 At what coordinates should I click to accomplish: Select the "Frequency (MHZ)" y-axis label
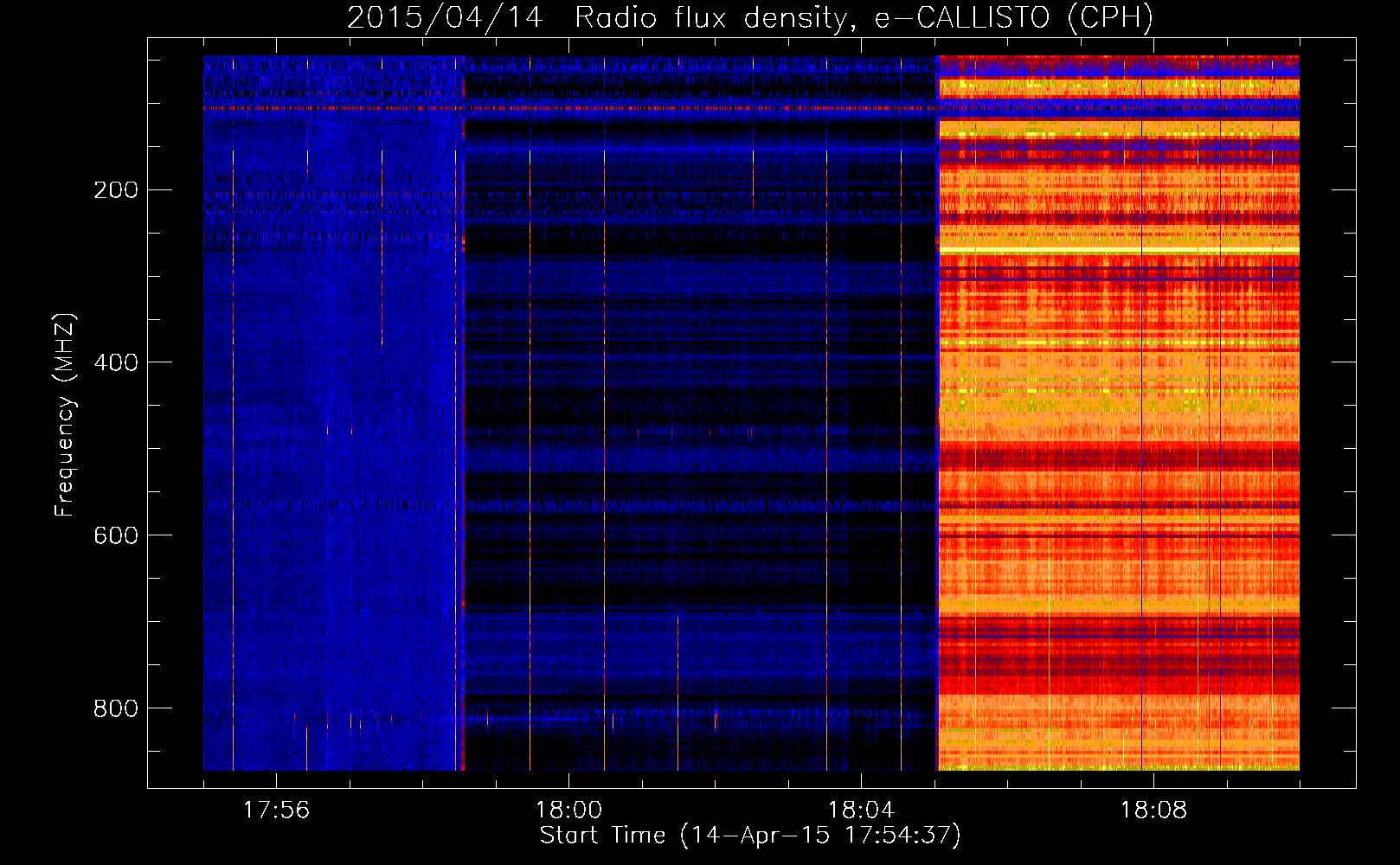(x=64, y=414)
